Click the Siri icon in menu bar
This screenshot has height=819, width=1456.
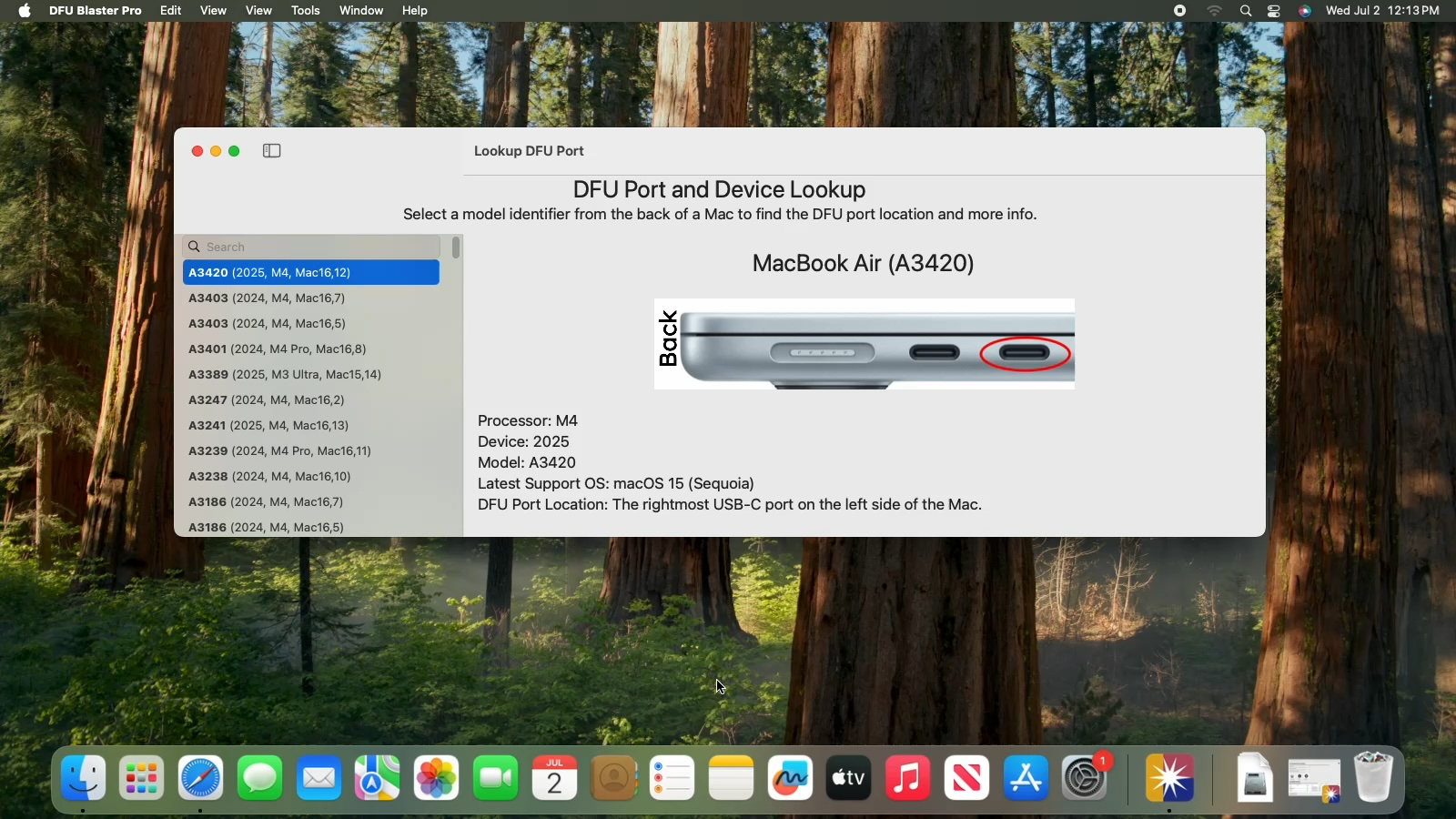coord(1305,11)
